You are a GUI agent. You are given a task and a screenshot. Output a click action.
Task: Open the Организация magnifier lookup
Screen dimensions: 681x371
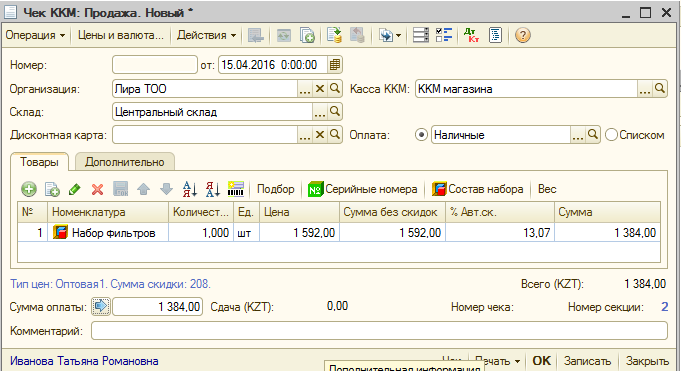click(x=334, y=89)
